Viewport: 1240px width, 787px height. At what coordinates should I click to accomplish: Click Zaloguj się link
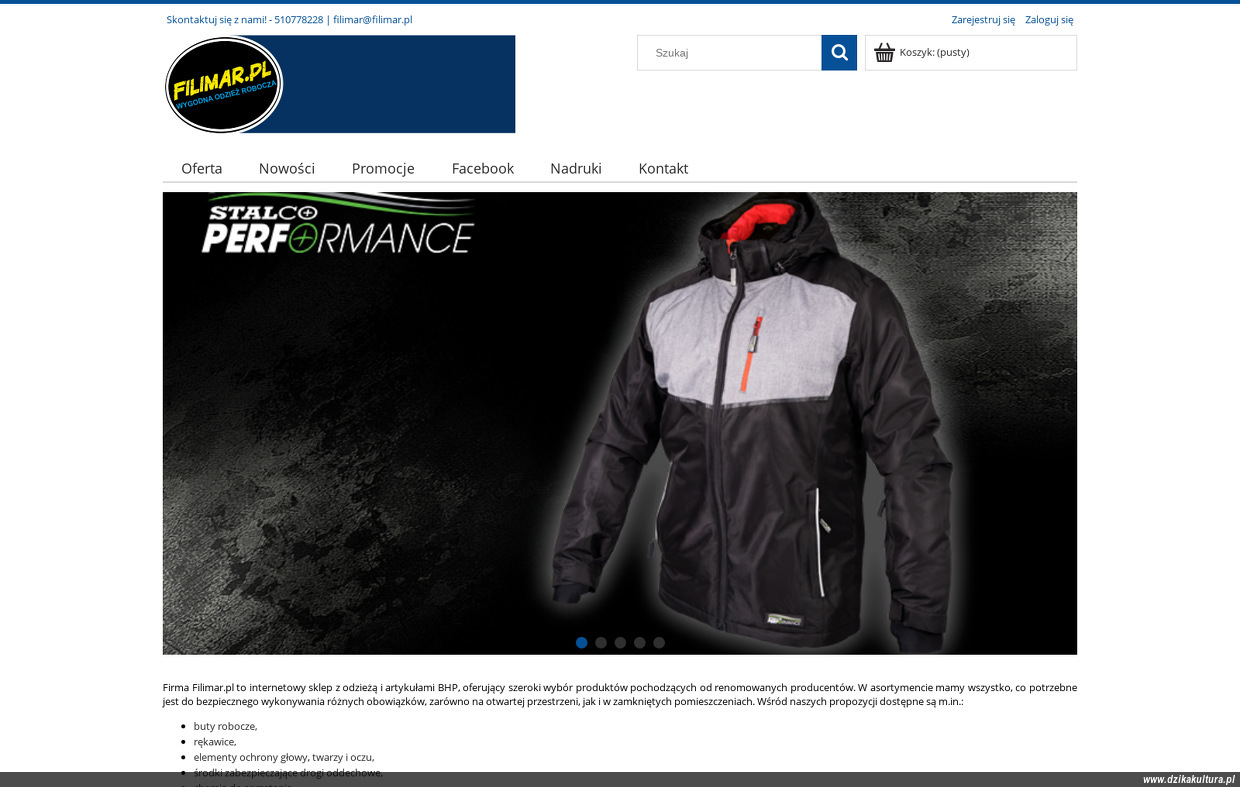coord(1049,19)
